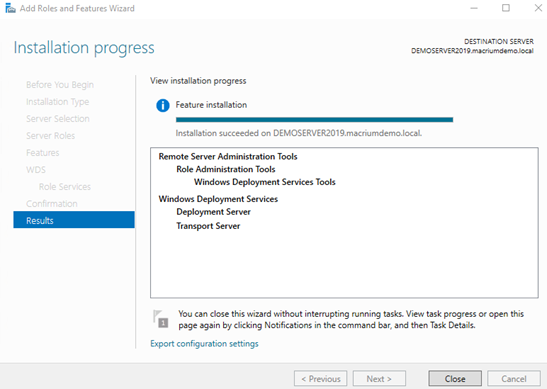Select the Results step in sidebar
Viewport: 547px width, 389px height.
point(74,220)
